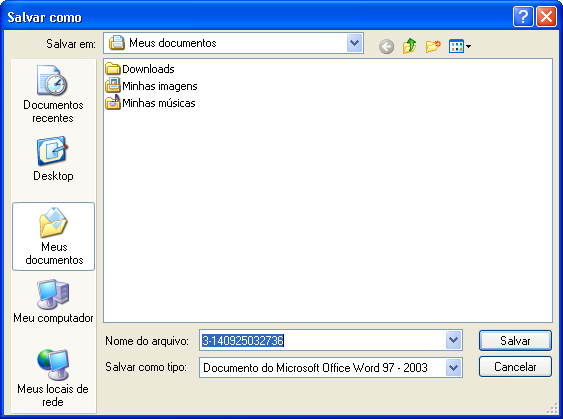The width and height of the screenshot is (563, 419).
Task: Click the Salvar button
Action: [x=515, y=340]
